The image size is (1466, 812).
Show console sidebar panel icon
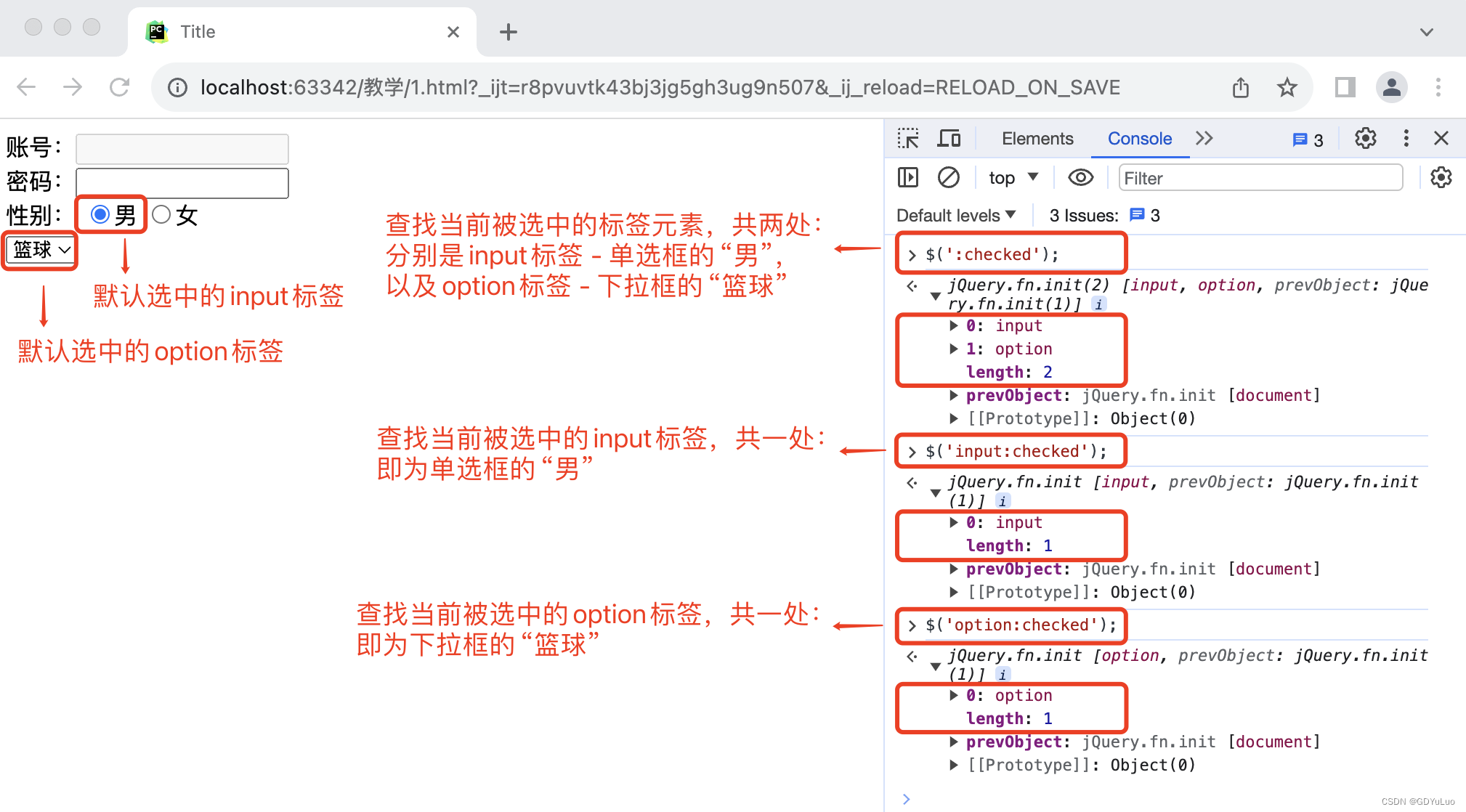point(908,178)
